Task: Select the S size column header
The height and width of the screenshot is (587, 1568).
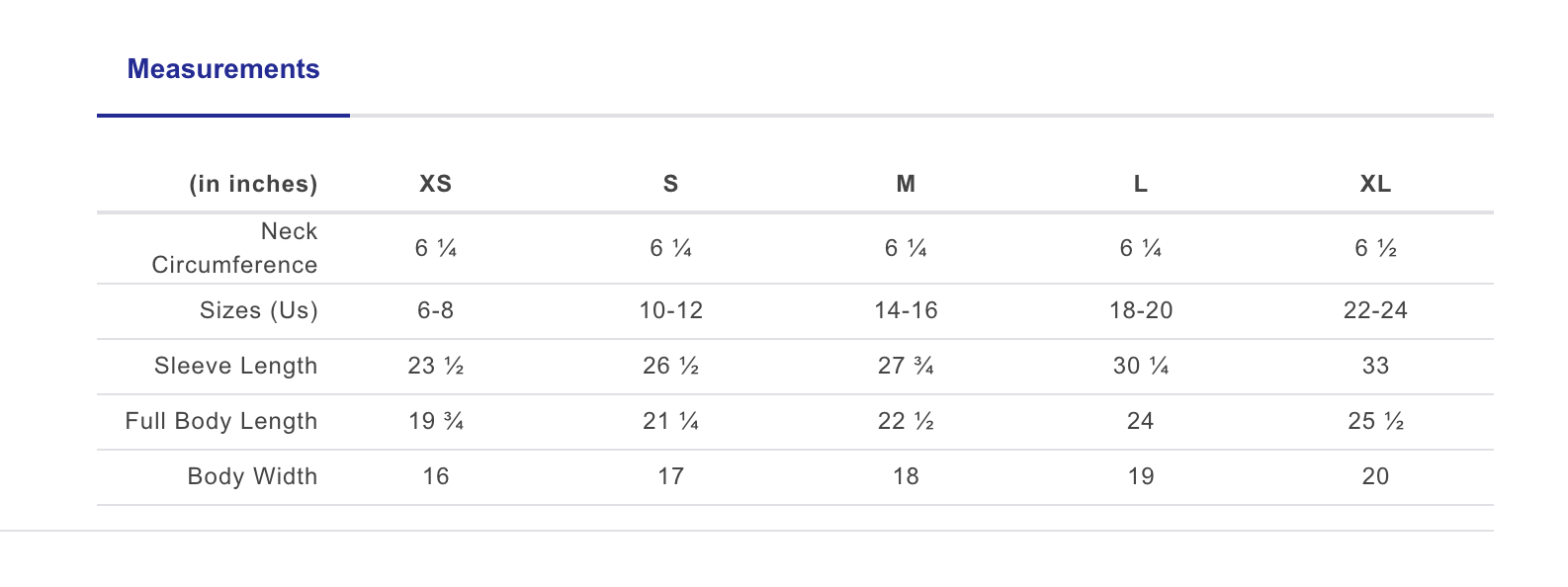Action: click(x=670, y=184)
